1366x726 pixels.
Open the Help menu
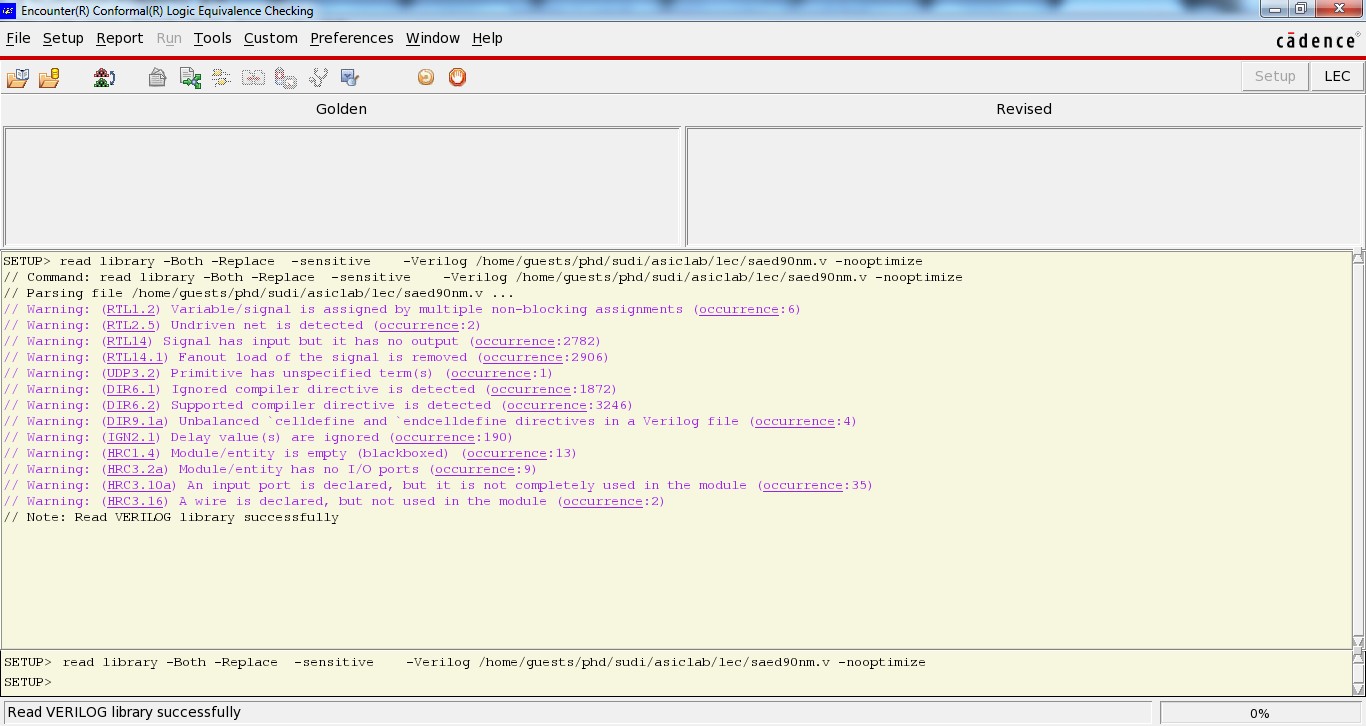click(x=487, y=38)
